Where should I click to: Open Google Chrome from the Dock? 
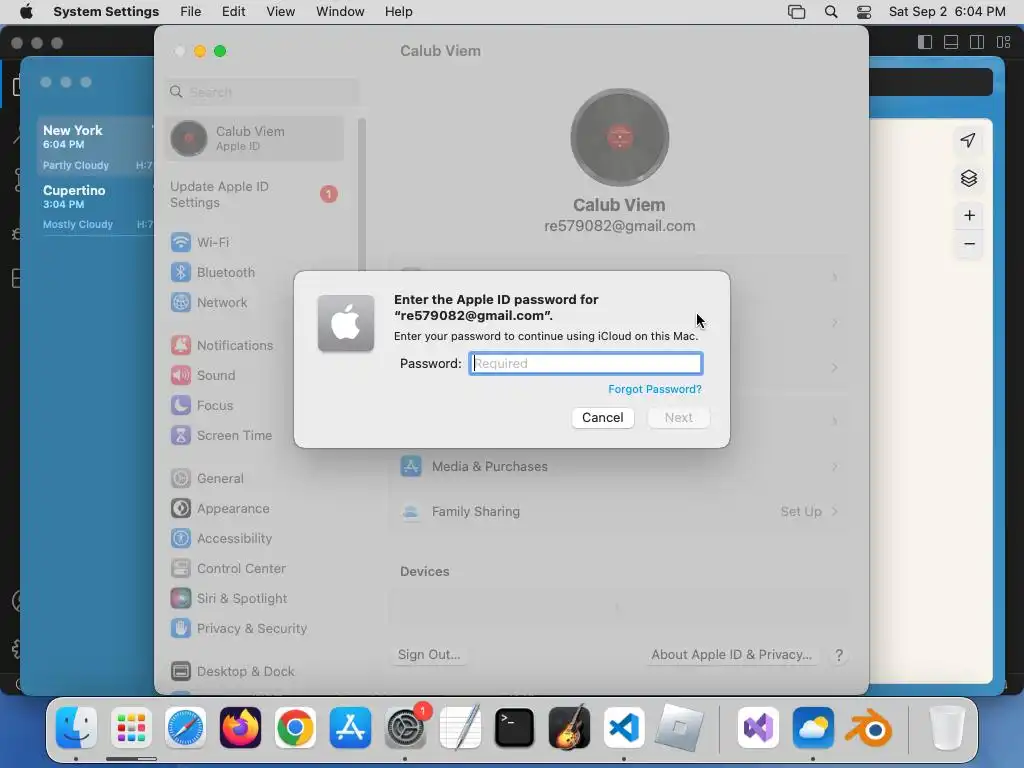click(x=295, y=728)
